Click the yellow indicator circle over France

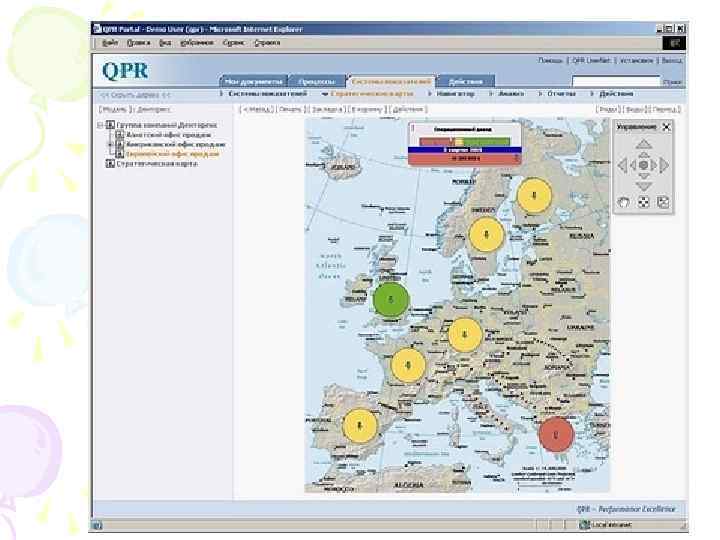pos(408,366)
